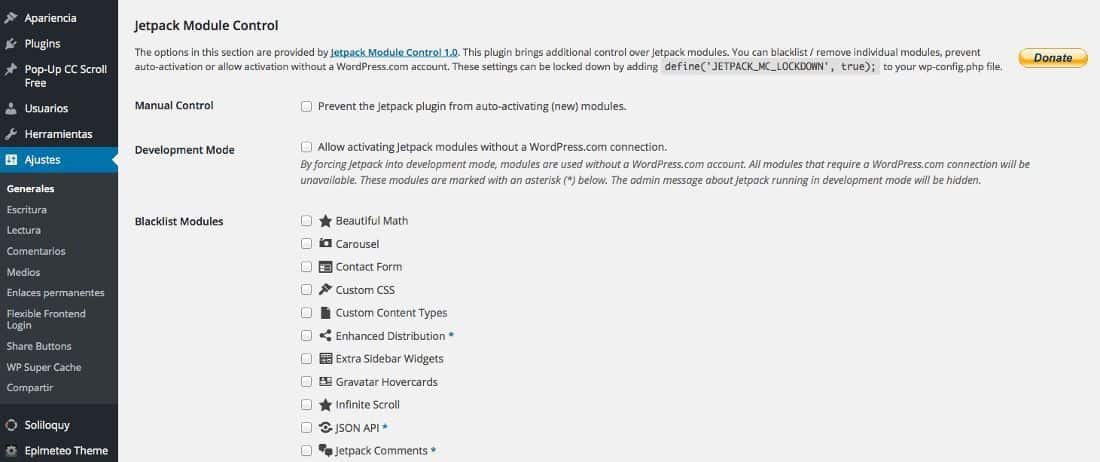Click the Pop-Up CC Scroll Free pin icon
This screenshot has width=1100, height=462.
point(11,69)
